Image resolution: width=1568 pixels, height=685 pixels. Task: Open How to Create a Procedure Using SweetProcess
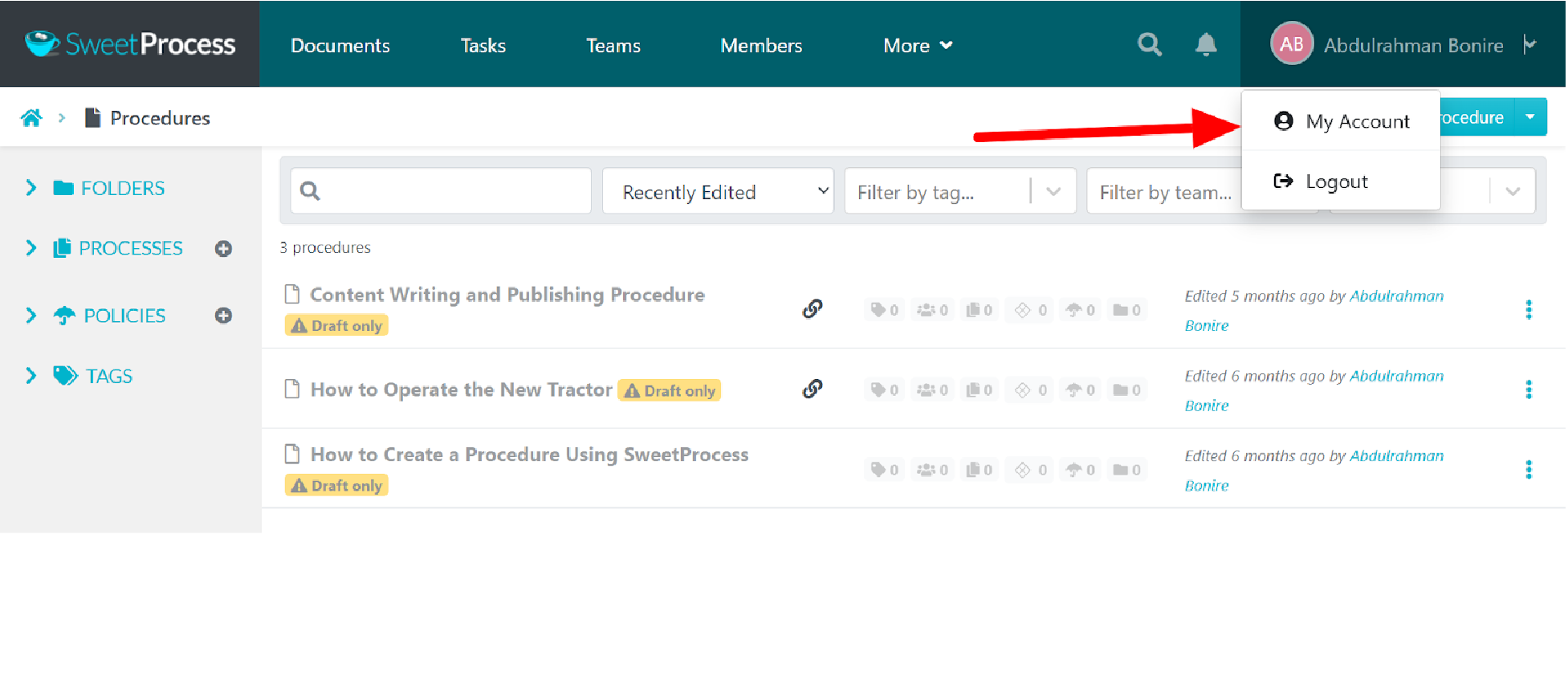pos(529,455)
